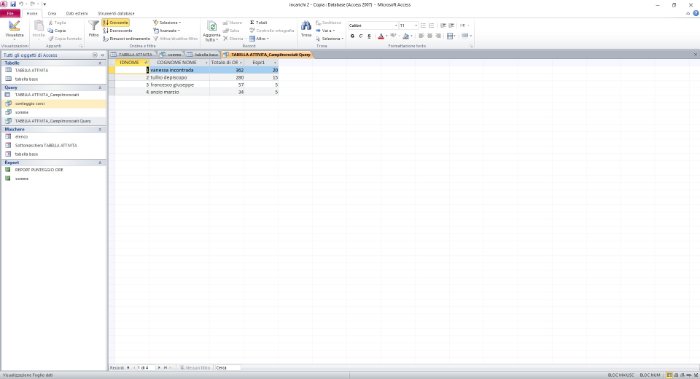Viewport: 700px width, 379px height.
Task: Open the Selezione filter dropdown
Action: click(x=167, y=22)
